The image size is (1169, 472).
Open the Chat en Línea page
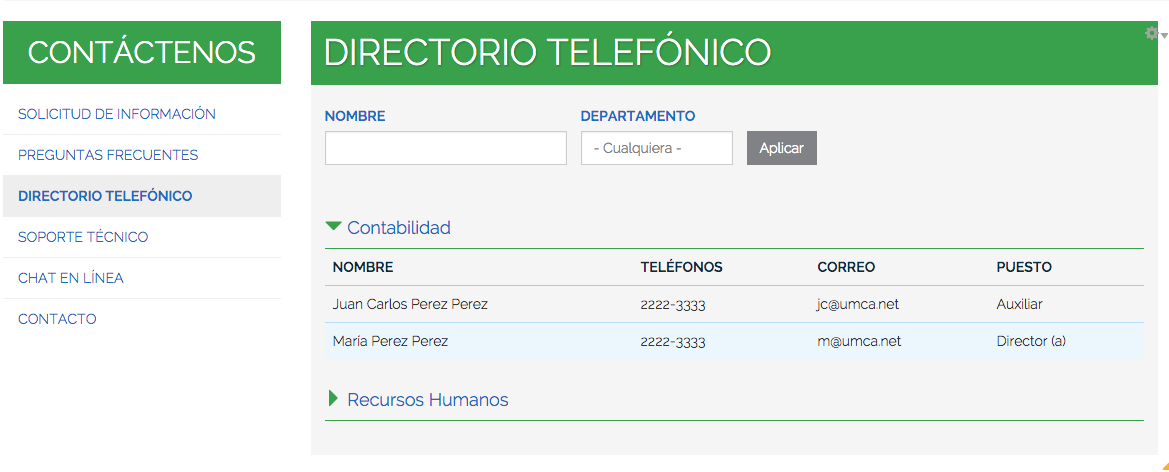pos(71,278)
